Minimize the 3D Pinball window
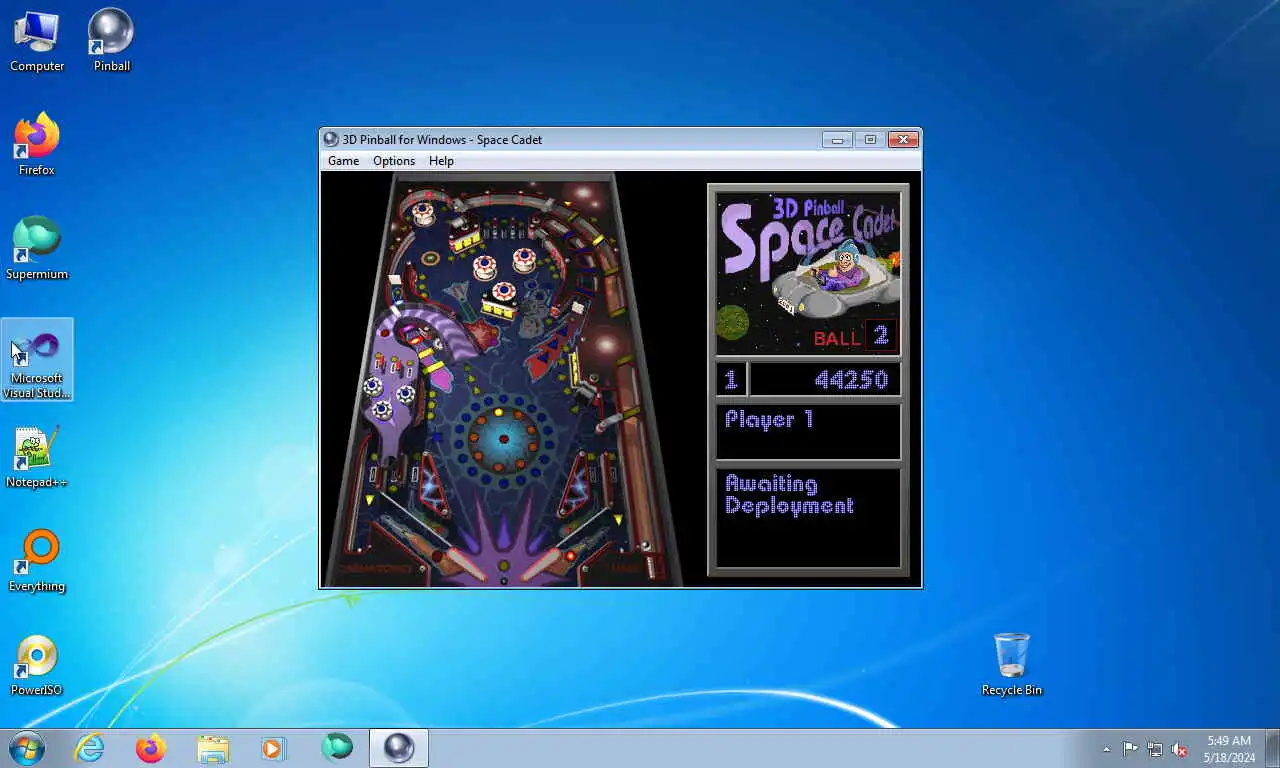Screen dimensions: 1280x768 pyautogui.click(x=837, y=140)
